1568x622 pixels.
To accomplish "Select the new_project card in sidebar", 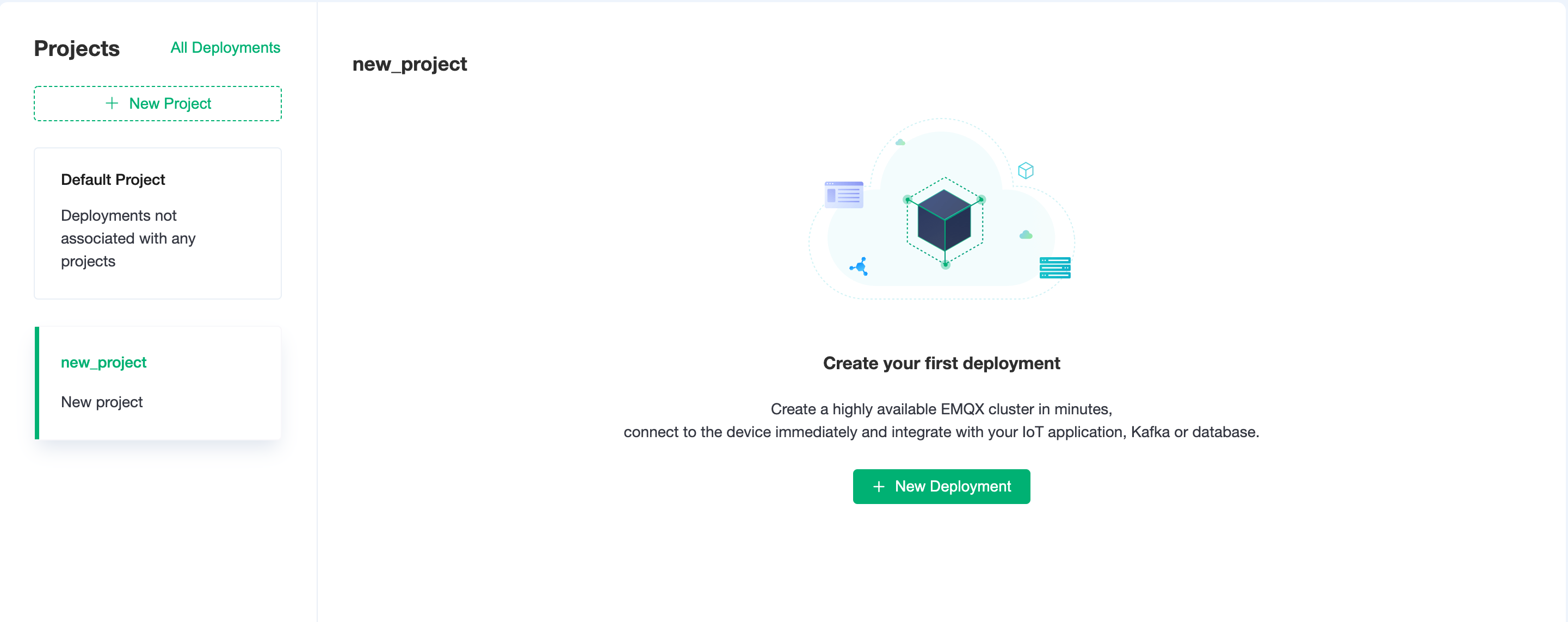I will coord(158,383).
